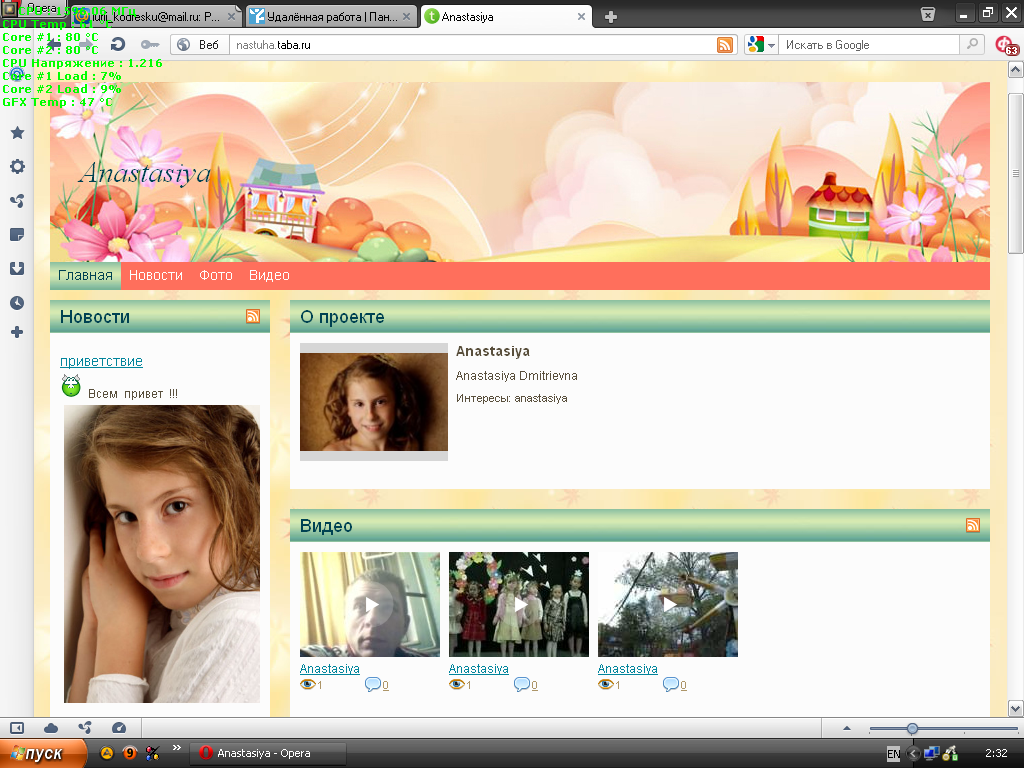
Task: Click the RSS feed icon in address bar
Action: click(725, 44)
